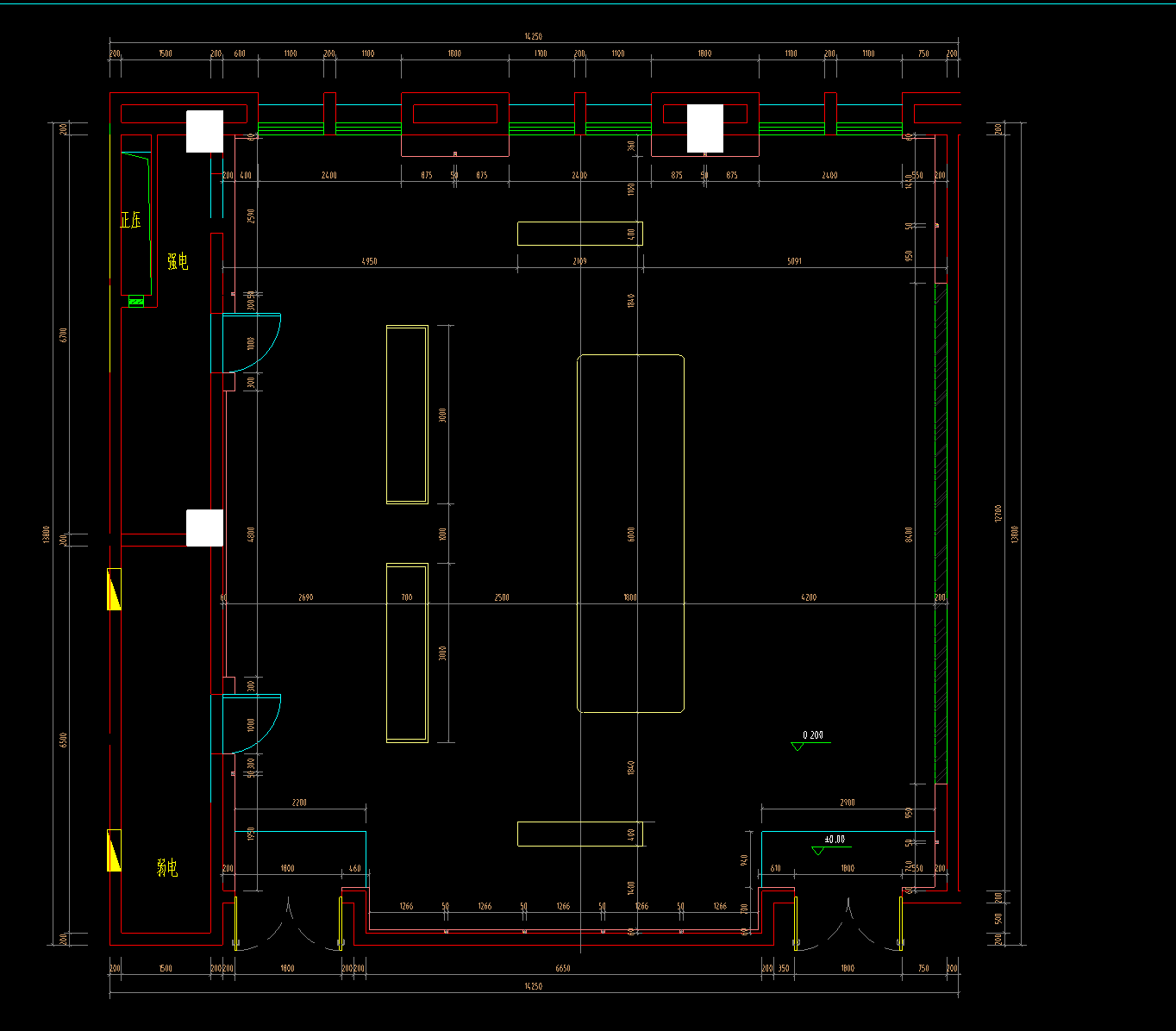
Task: Click the 460 dimension text
Action: [355, 869]
